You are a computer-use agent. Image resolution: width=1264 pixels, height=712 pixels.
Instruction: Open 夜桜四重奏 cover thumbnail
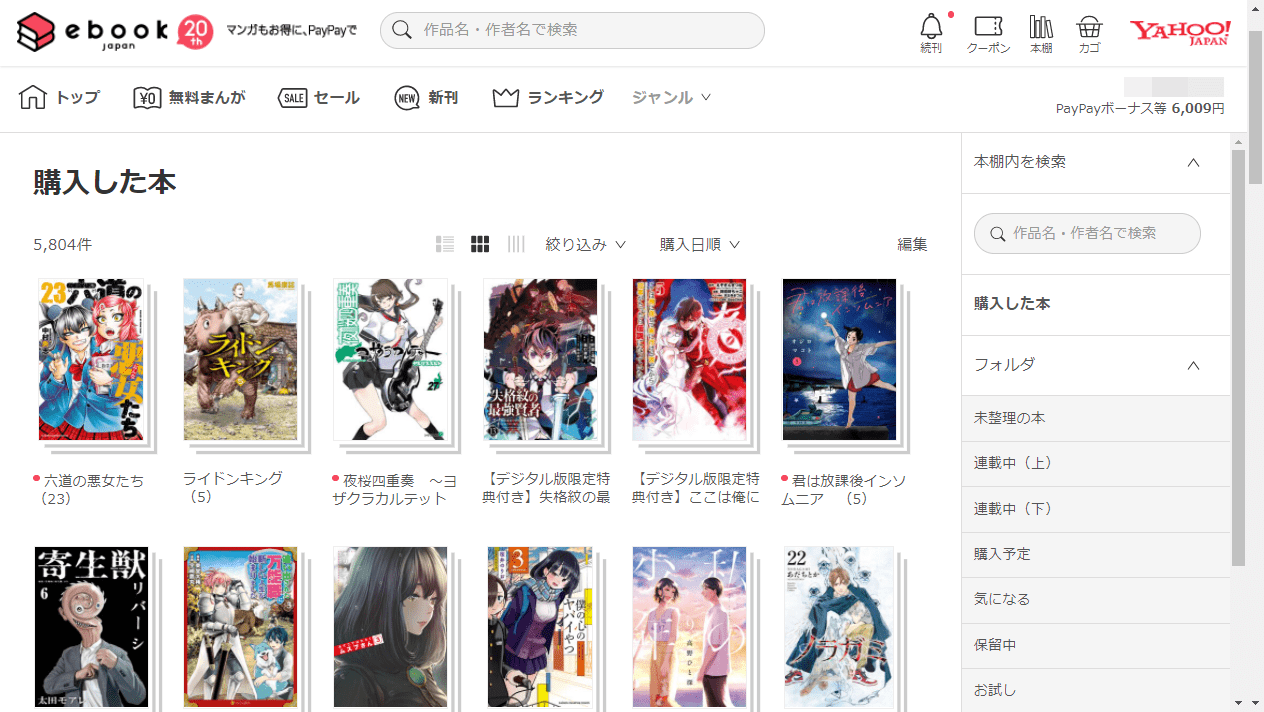(x=390, y=360)
